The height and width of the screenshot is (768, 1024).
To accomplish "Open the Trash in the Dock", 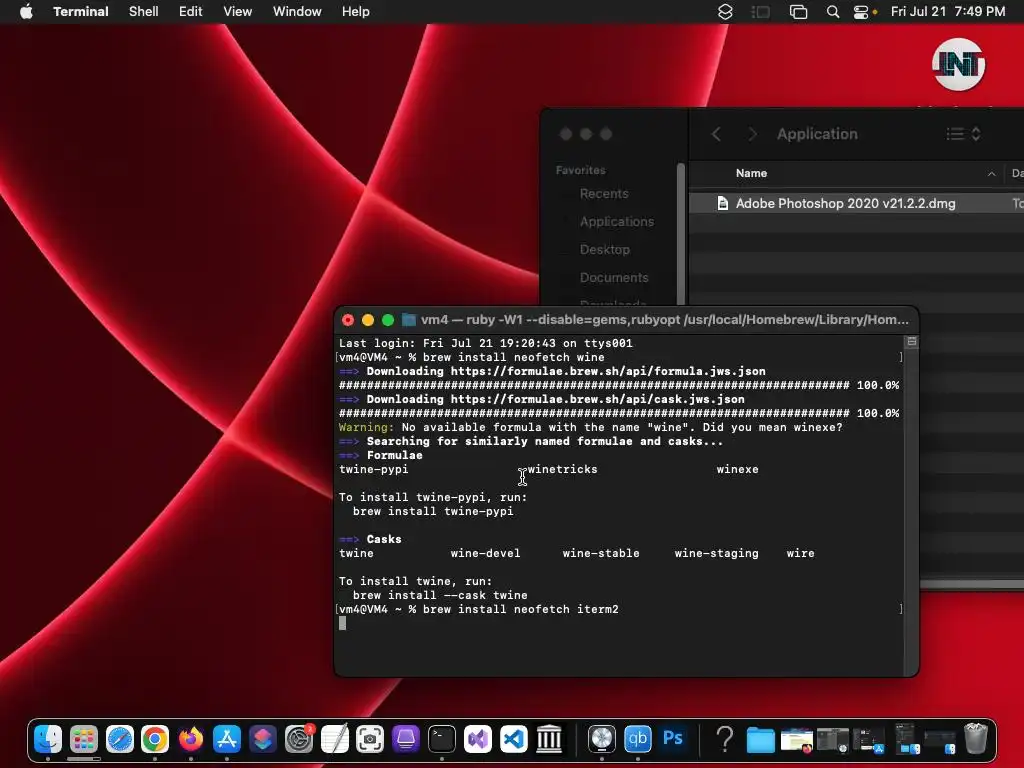I will (x=976, y=739).
